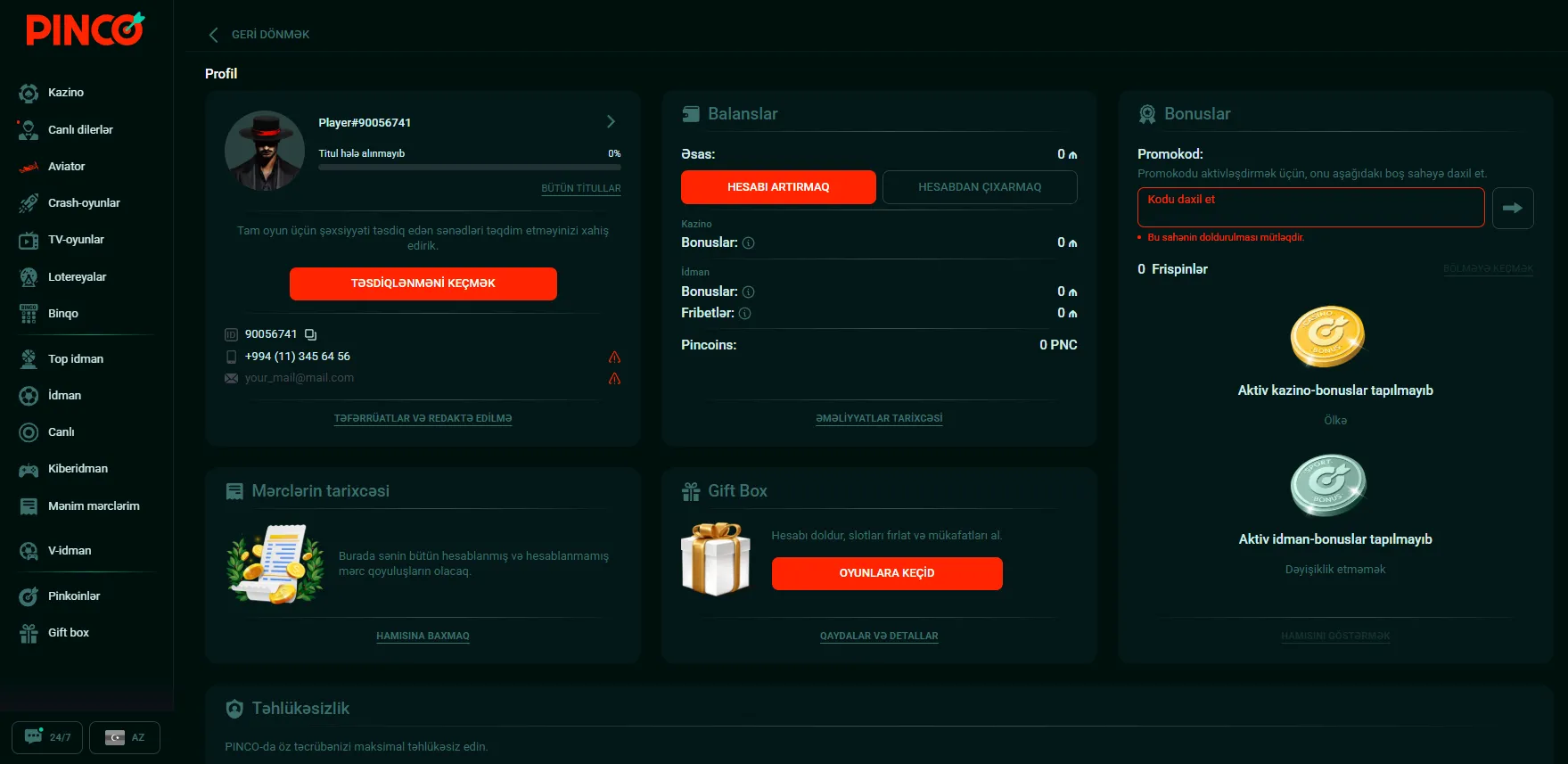This screenshot has height=764, width=1568.
Task: Click the email warning triangle icon
Action: (614, 378)
